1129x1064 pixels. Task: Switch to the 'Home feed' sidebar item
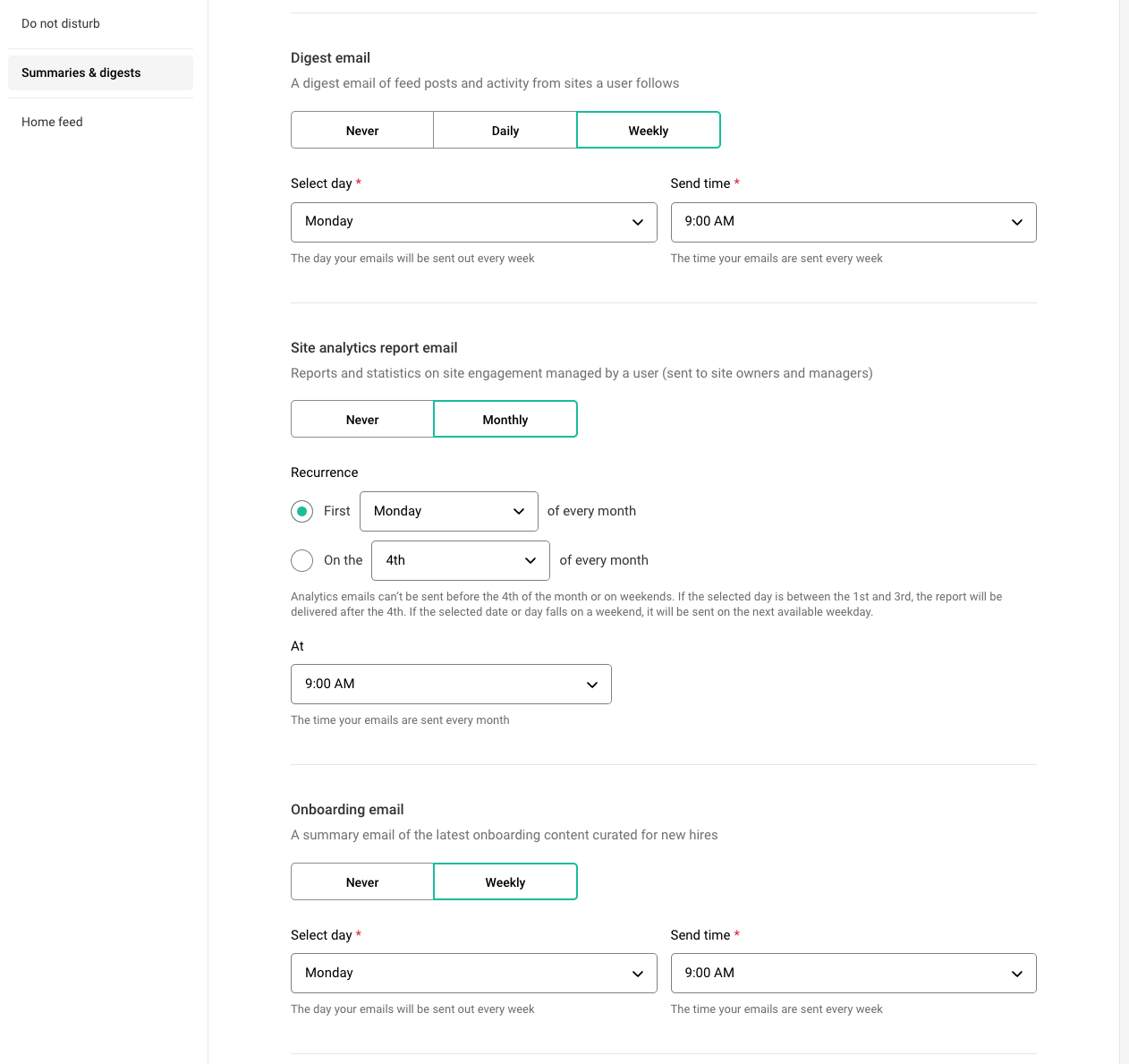[x=52, y=122]
